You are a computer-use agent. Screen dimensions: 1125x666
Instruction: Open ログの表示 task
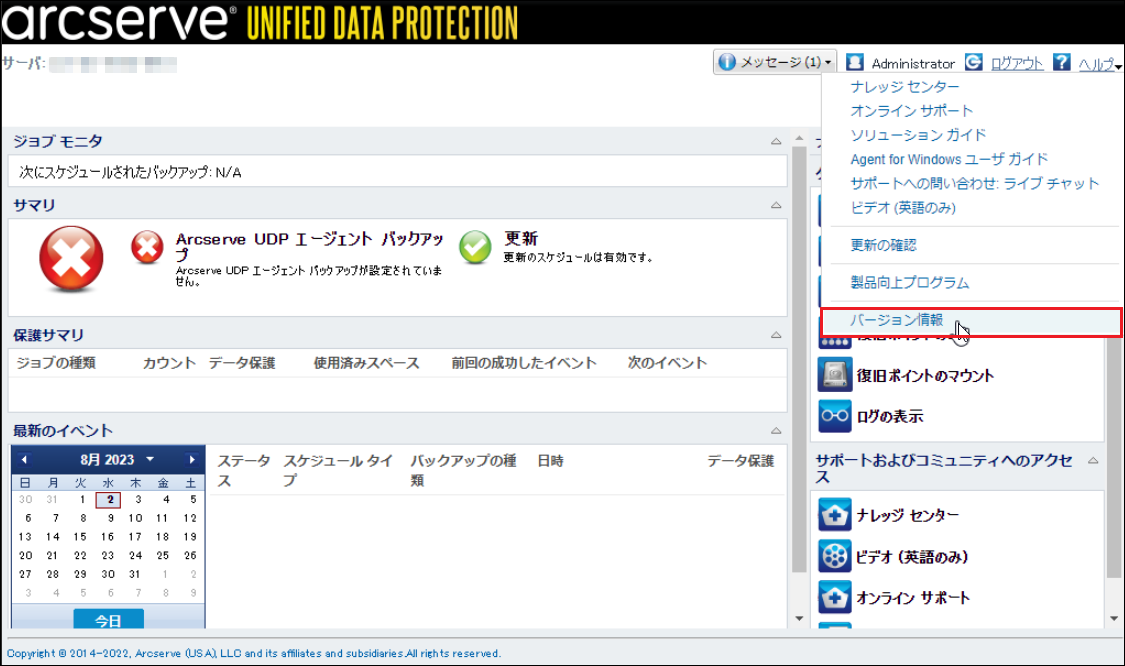click(x=890, y=417)
